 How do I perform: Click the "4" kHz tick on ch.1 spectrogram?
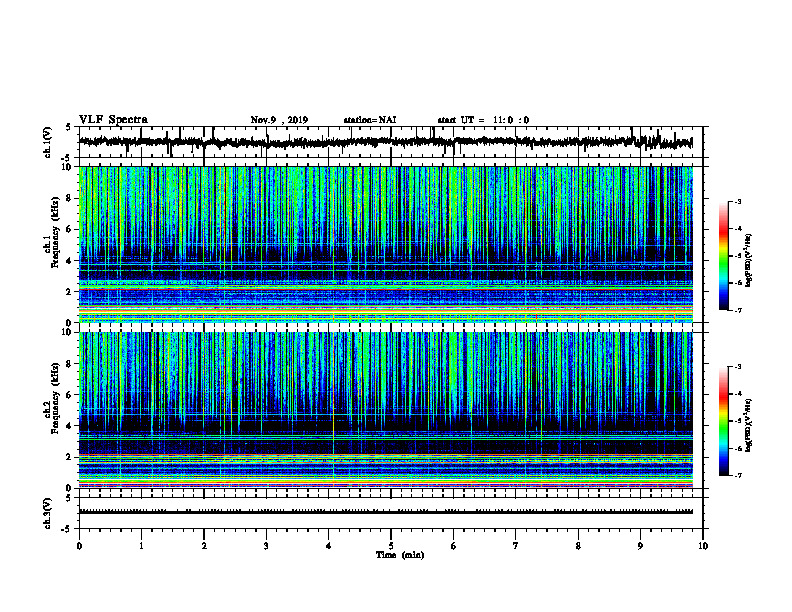[x=70, y=261]
